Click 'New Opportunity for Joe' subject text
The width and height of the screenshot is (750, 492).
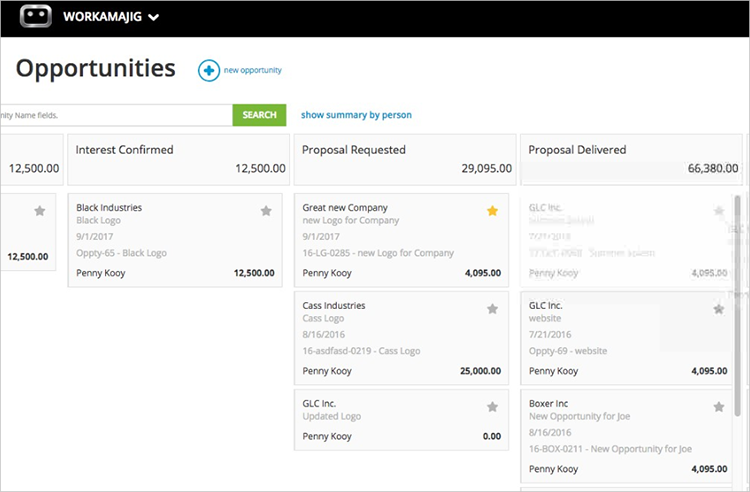(x=579, y=416)
